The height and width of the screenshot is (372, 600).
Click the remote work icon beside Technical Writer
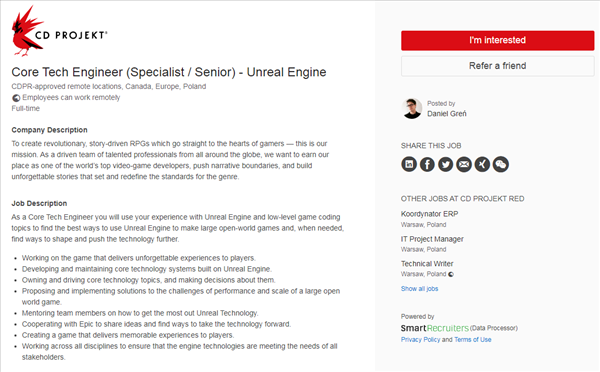pyautogui.click(x=451, y=274)
